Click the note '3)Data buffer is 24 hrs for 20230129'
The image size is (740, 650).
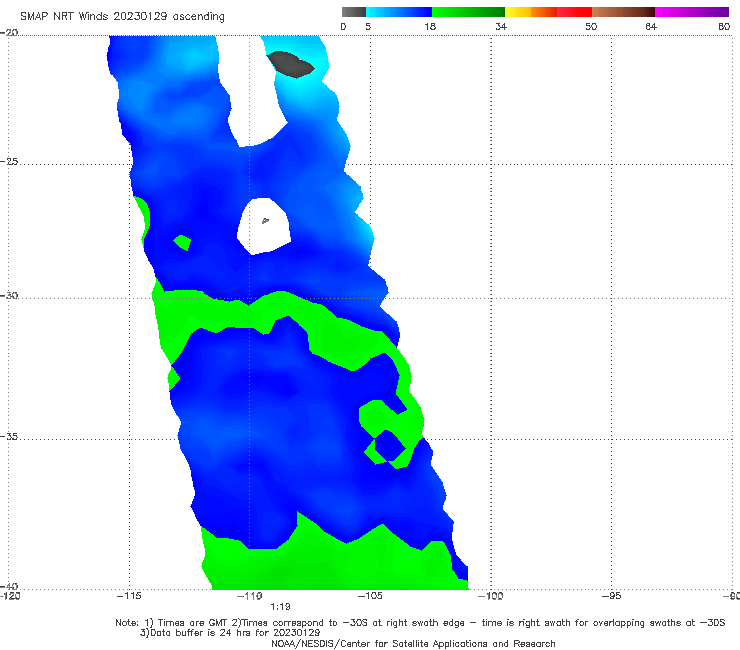coord(230,633)
